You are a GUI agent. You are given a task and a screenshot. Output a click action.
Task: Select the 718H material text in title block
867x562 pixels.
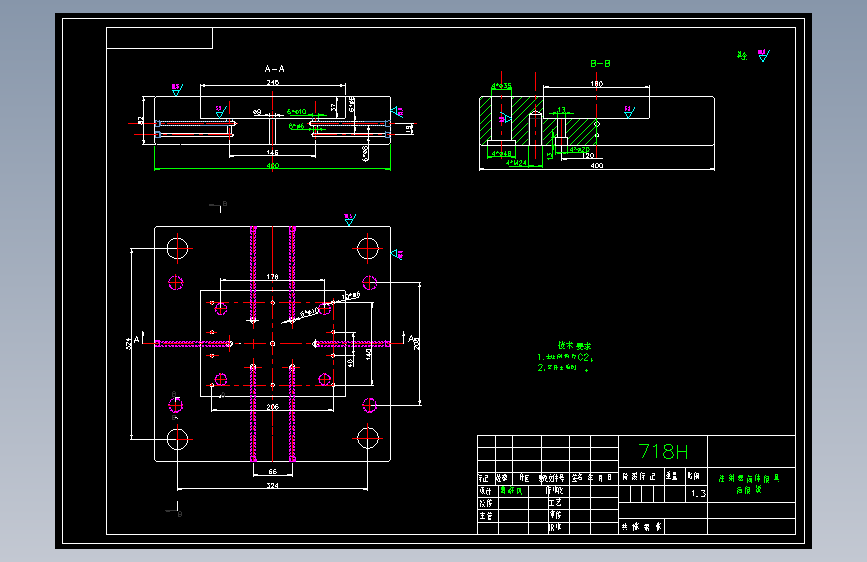click(664, 452)
